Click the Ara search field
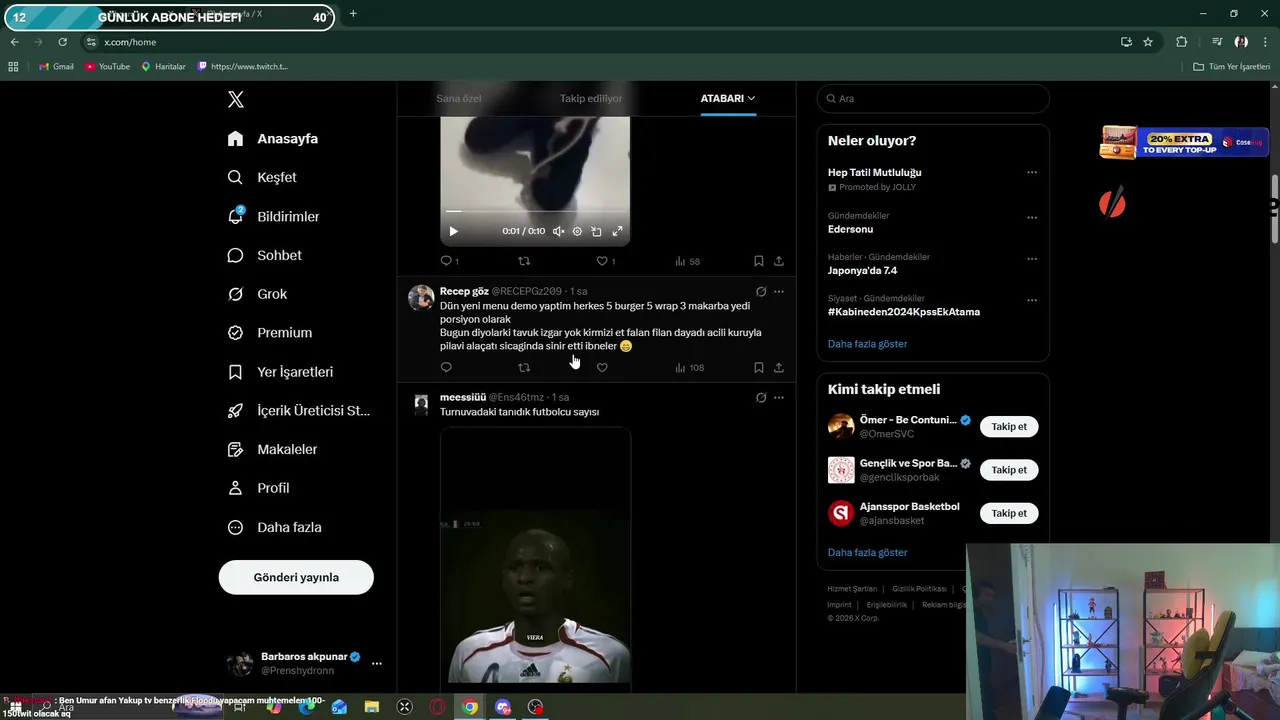 tap(933, 98)
